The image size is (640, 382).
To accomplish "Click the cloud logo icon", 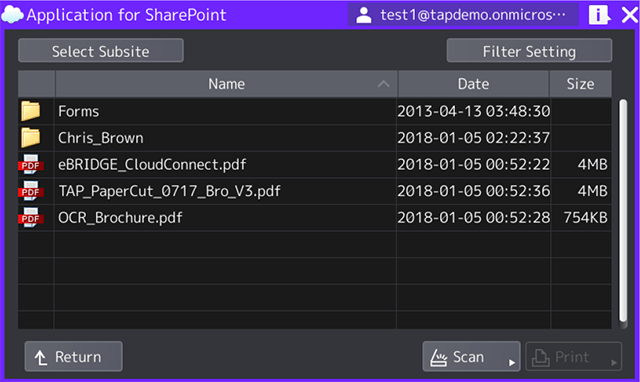I will [x=12, y=15].
